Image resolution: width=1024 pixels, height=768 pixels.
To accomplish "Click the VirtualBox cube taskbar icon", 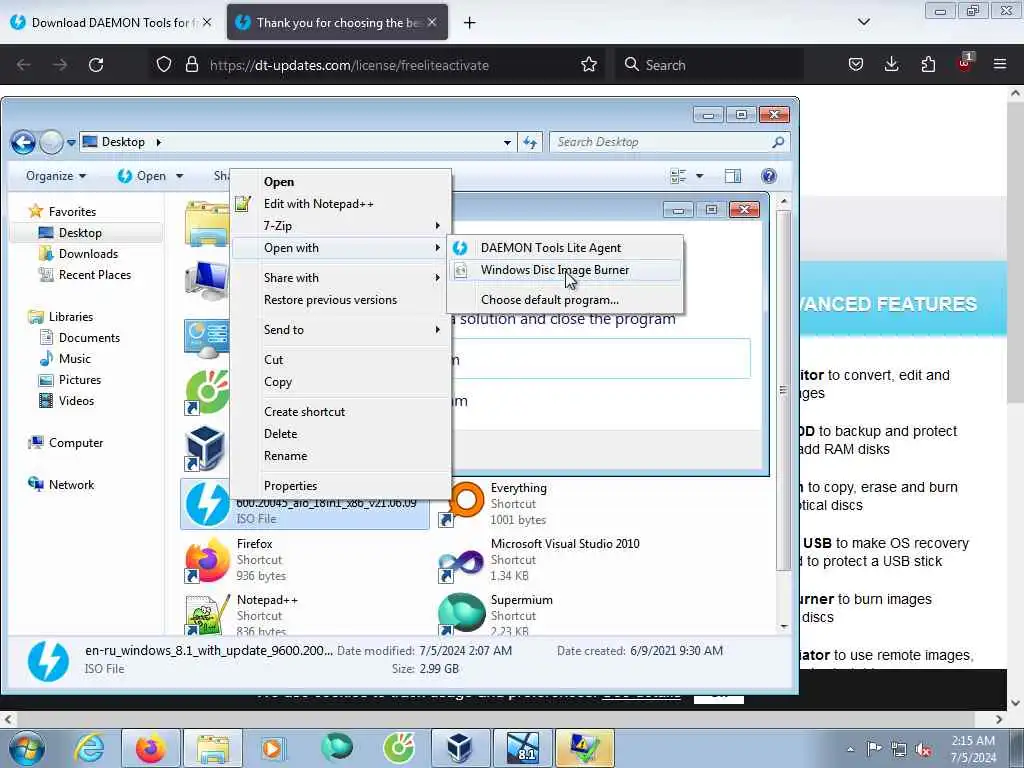I will point(460,748).
